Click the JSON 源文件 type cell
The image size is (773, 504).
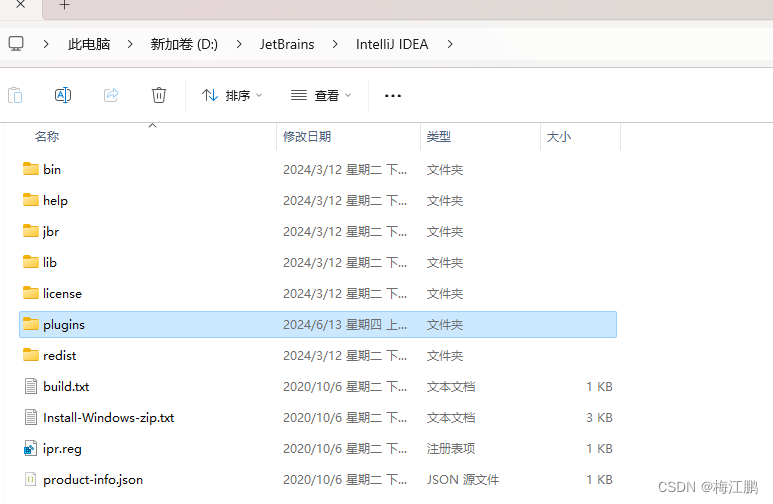click(462, 479)
